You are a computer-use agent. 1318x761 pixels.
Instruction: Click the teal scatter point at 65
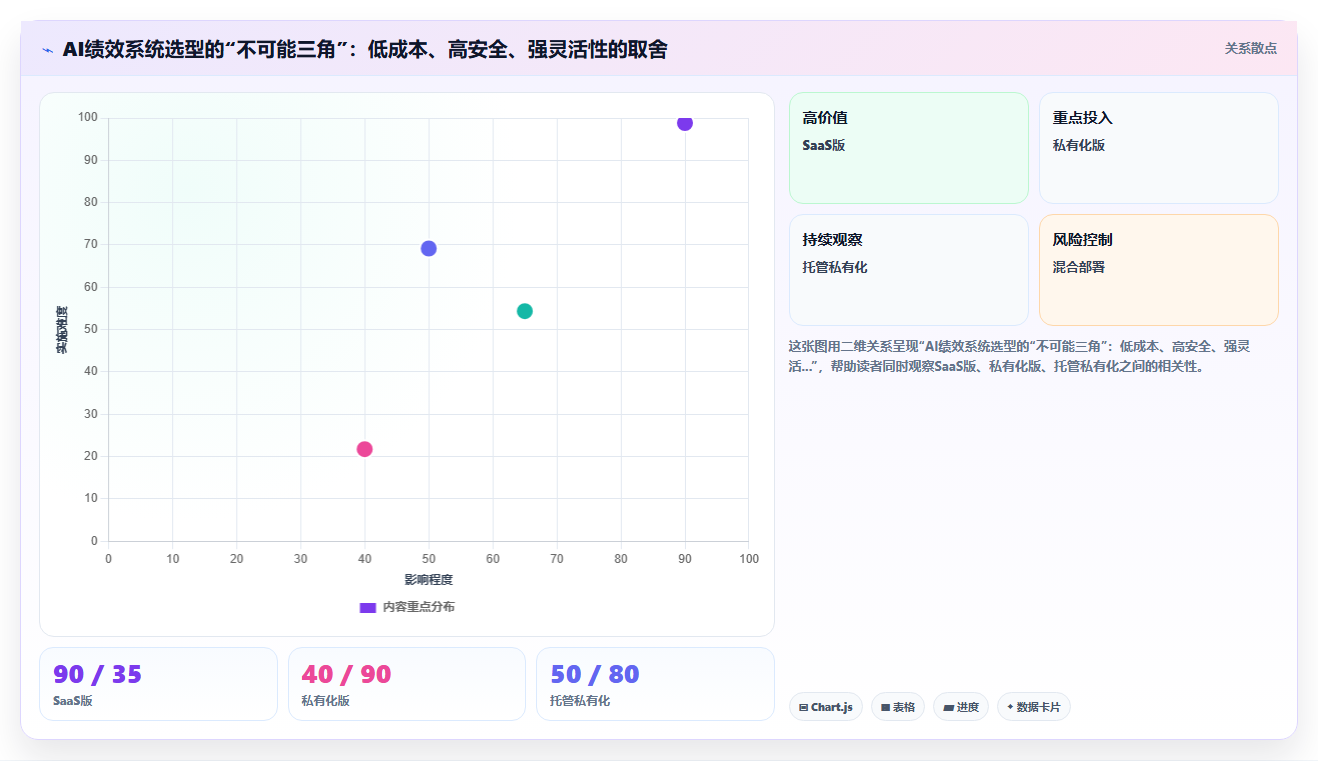point(525,311)
